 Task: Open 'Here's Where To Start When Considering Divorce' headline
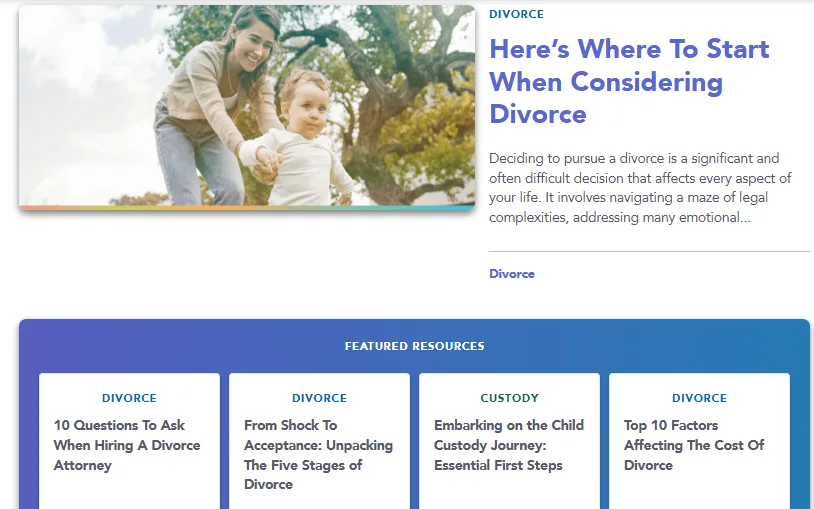pyautogui.click(x=628, y=81)
